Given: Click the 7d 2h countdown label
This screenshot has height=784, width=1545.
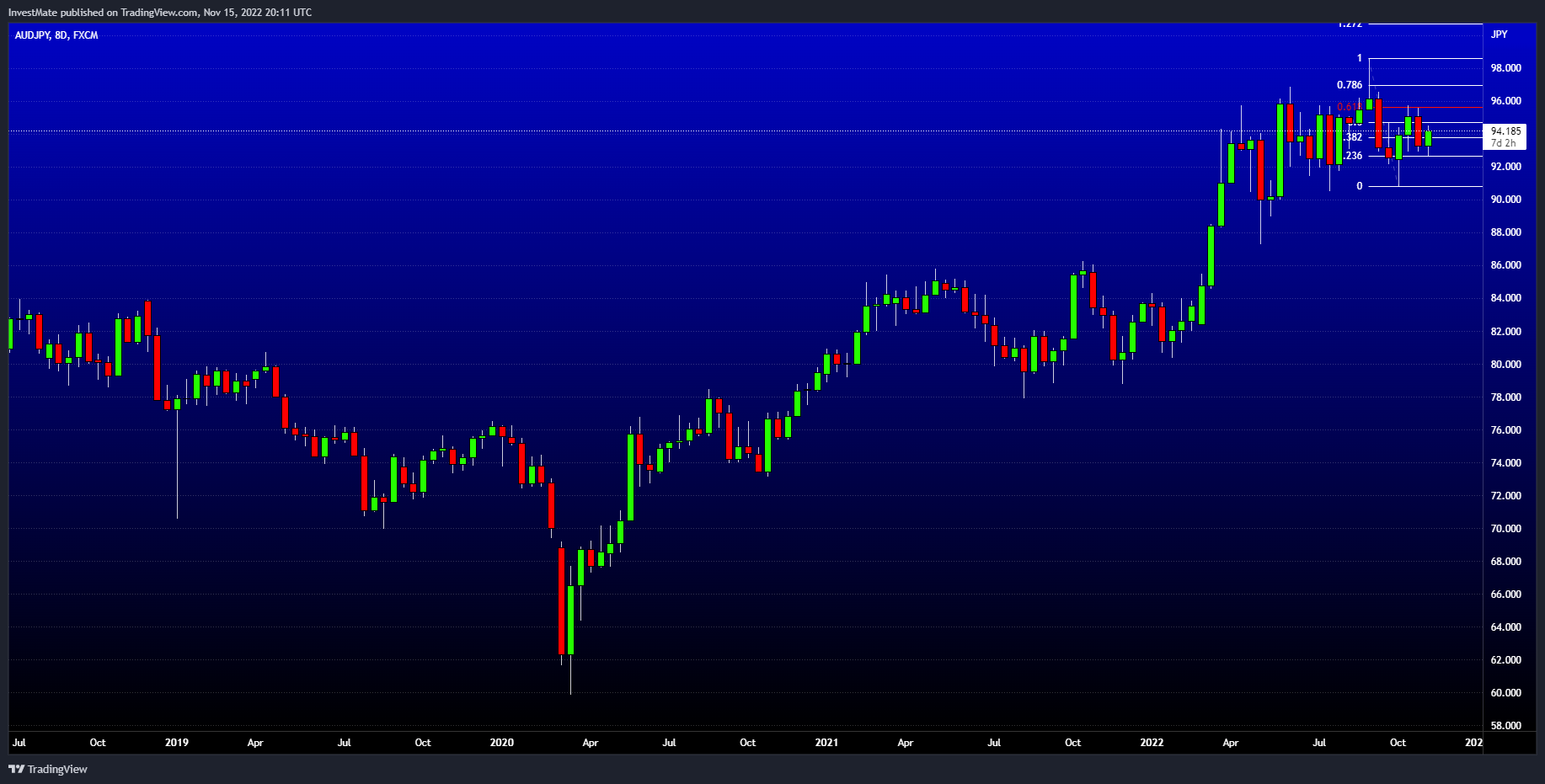Looking at the screenshot, I should tap(1503, 143).
